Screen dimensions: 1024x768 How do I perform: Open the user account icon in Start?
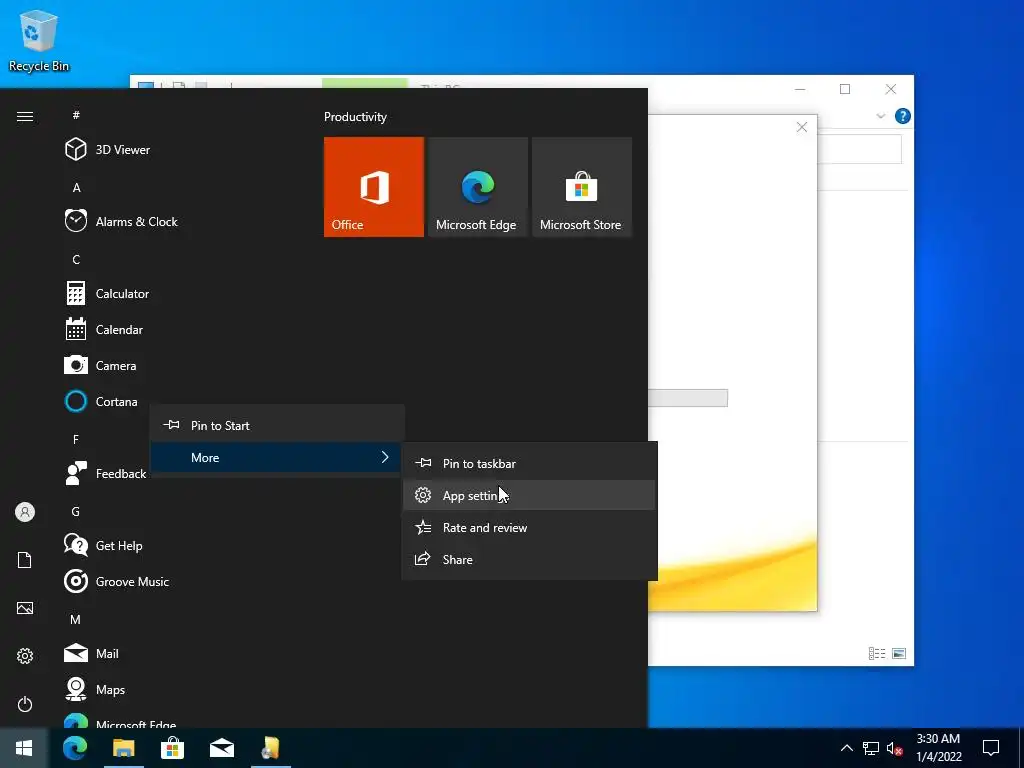pyautogui.click(x=25, y=512)
